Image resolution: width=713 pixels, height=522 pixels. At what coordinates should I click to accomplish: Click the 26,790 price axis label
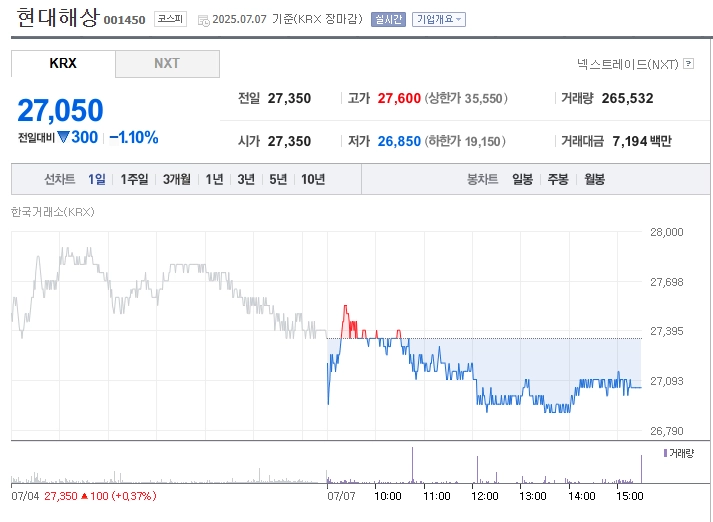click(667, 431)
